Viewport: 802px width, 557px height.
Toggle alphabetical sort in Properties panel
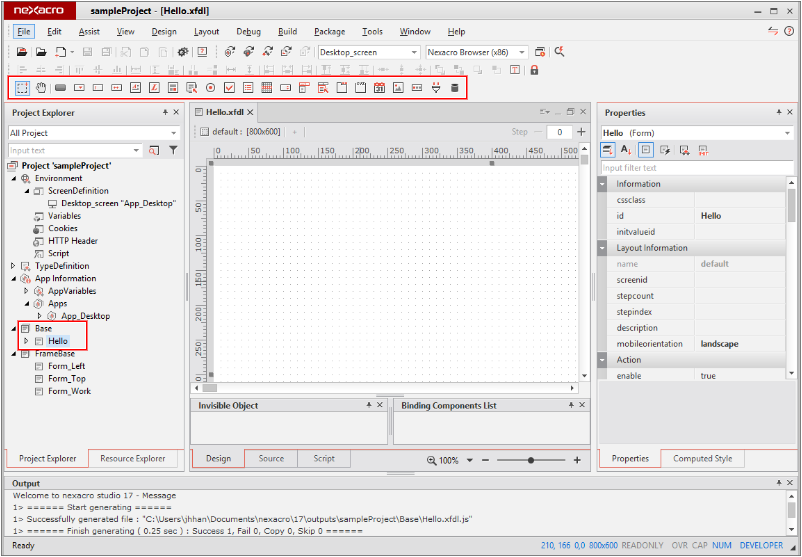coord(626,150)
